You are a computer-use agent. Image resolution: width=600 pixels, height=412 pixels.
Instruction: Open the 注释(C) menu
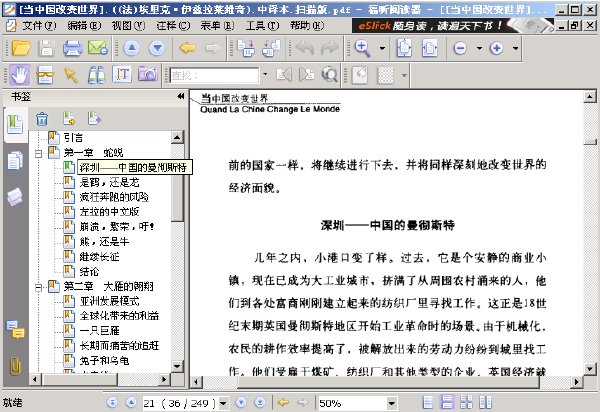173,26
